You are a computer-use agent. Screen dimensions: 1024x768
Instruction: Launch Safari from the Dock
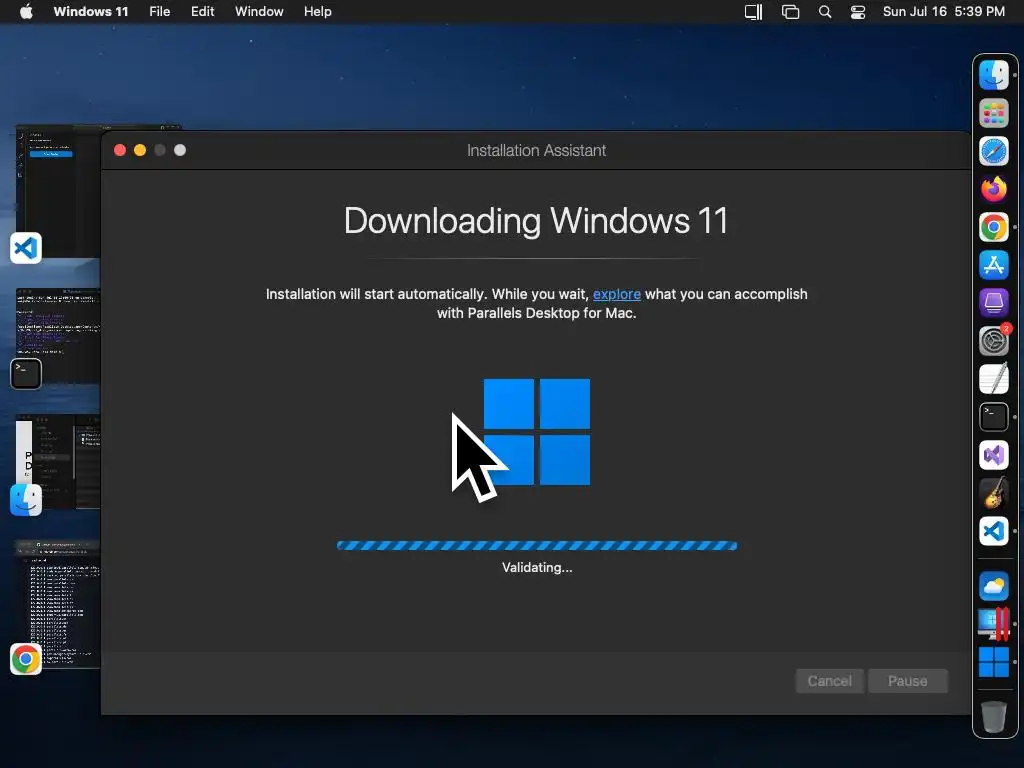(993, 152)
